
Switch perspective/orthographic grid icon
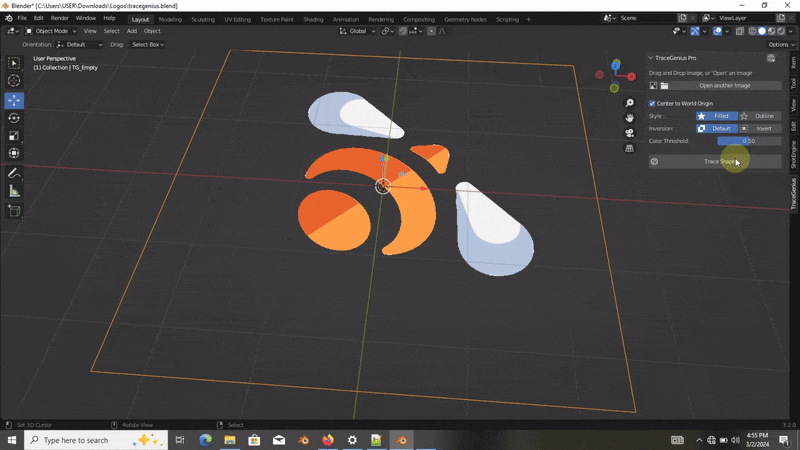(x=630, y=148)
